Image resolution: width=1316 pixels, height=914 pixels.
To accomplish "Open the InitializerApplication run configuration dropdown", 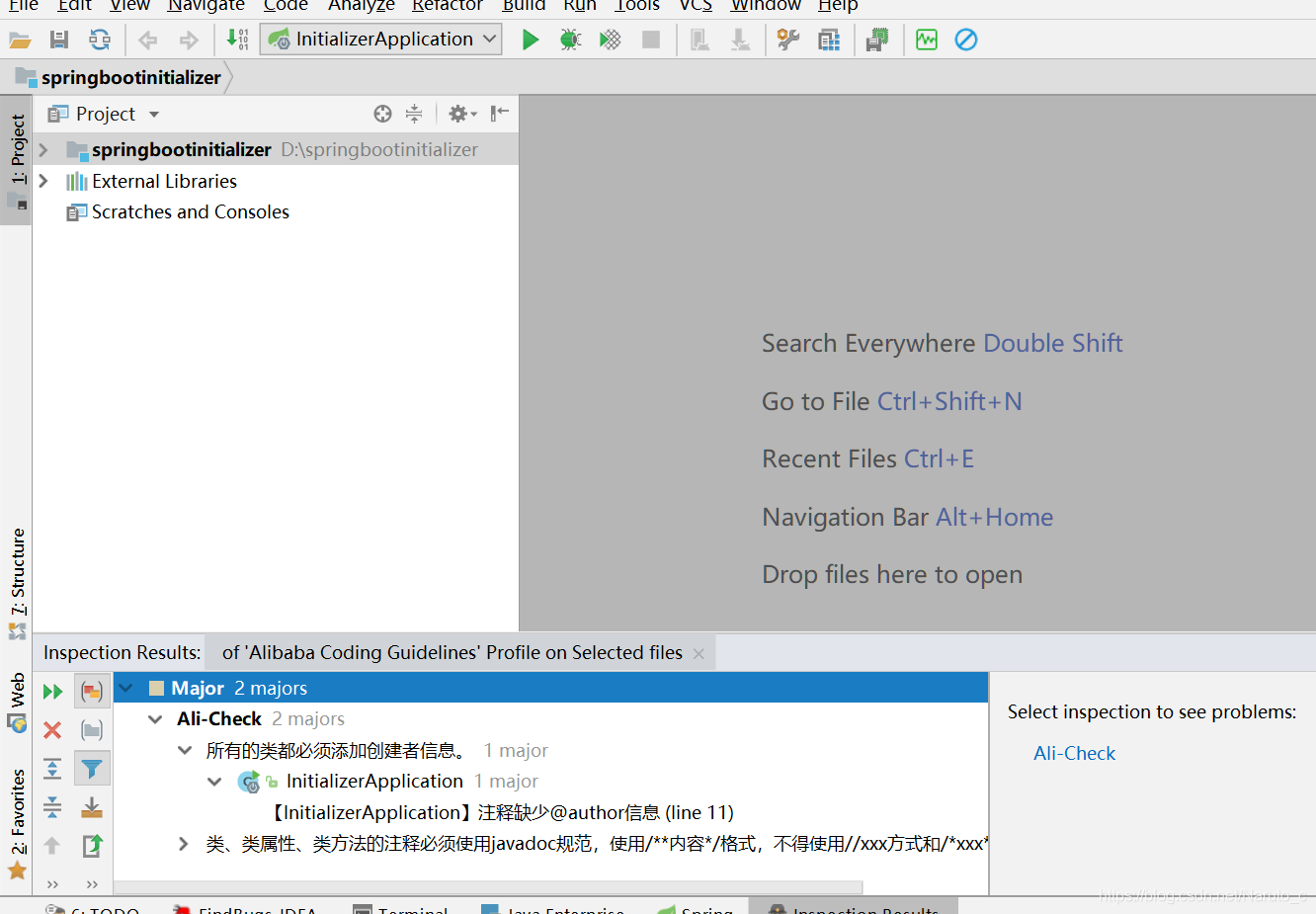I will click(381, 40).
